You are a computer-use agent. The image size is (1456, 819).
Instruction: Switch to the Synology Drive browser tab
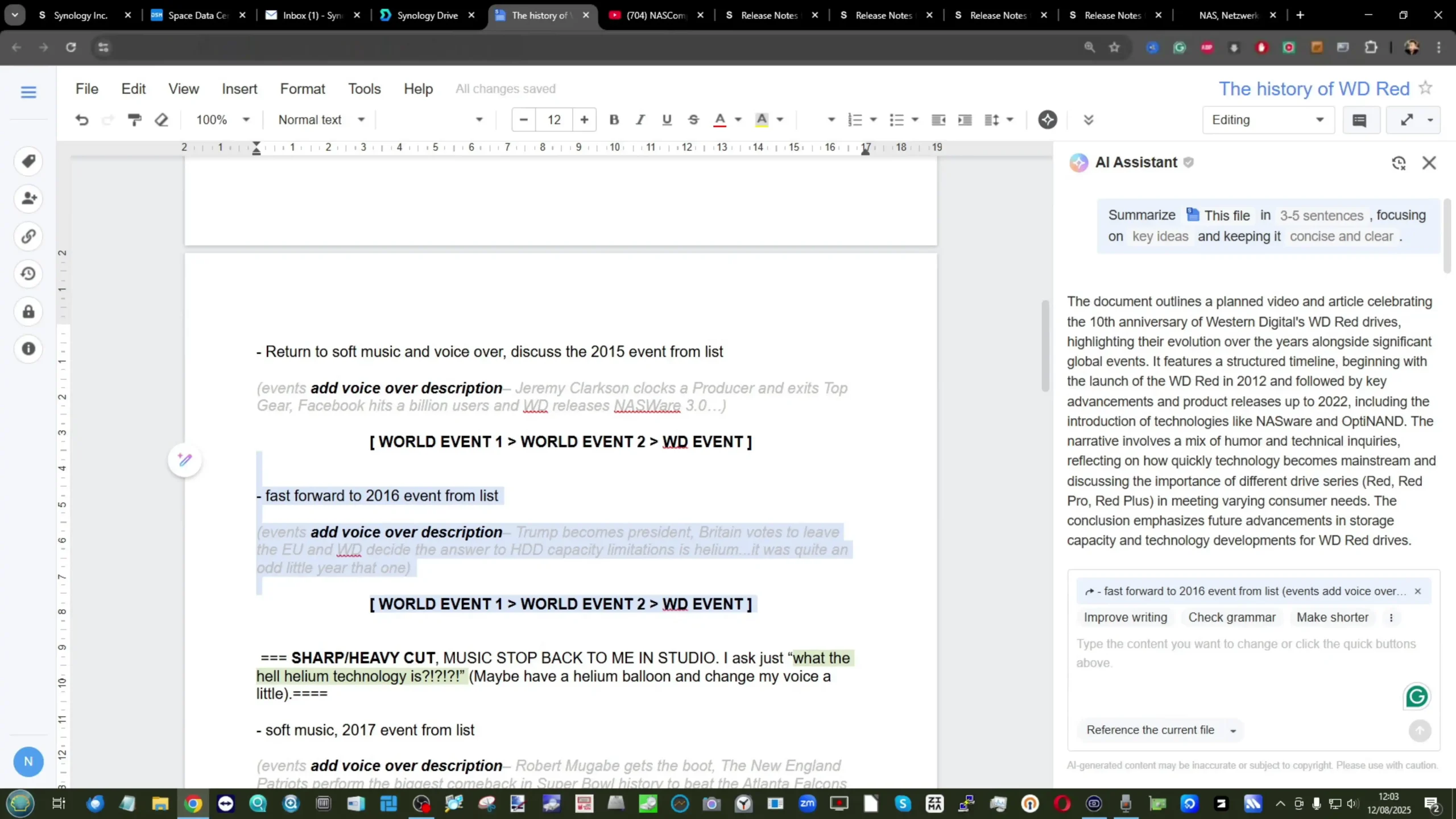[428, 15]
